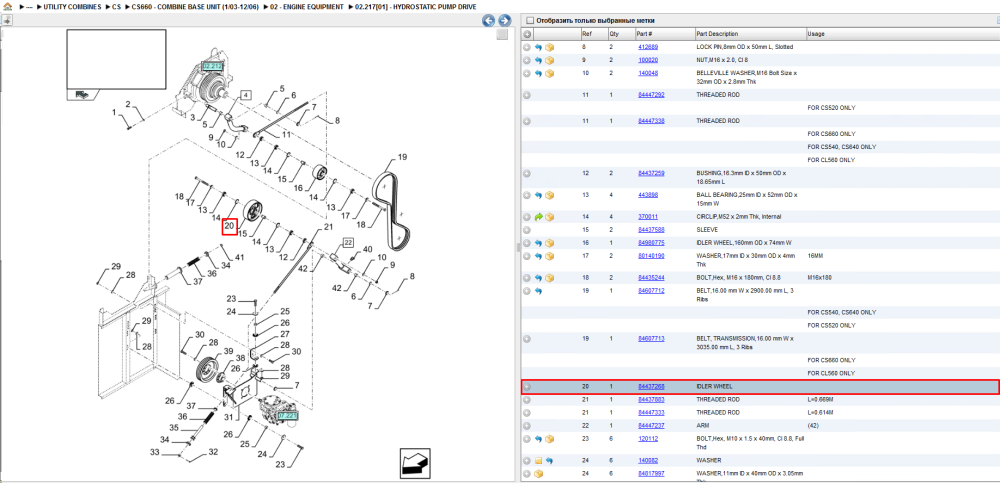1000x483 pixels.
Task: Open package box icon for part 100020
Action: [549, 60]
